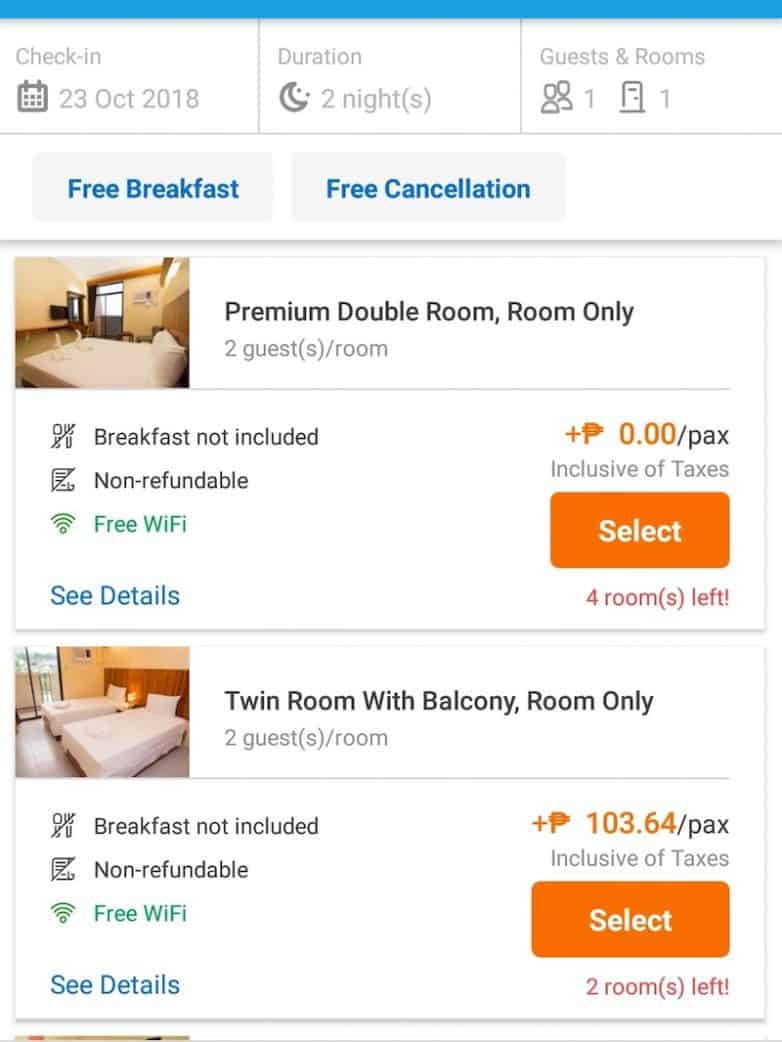Open See Details for Premium Double Room
The width and height of the screenshot is (782, 1042).
pos(115,596)
